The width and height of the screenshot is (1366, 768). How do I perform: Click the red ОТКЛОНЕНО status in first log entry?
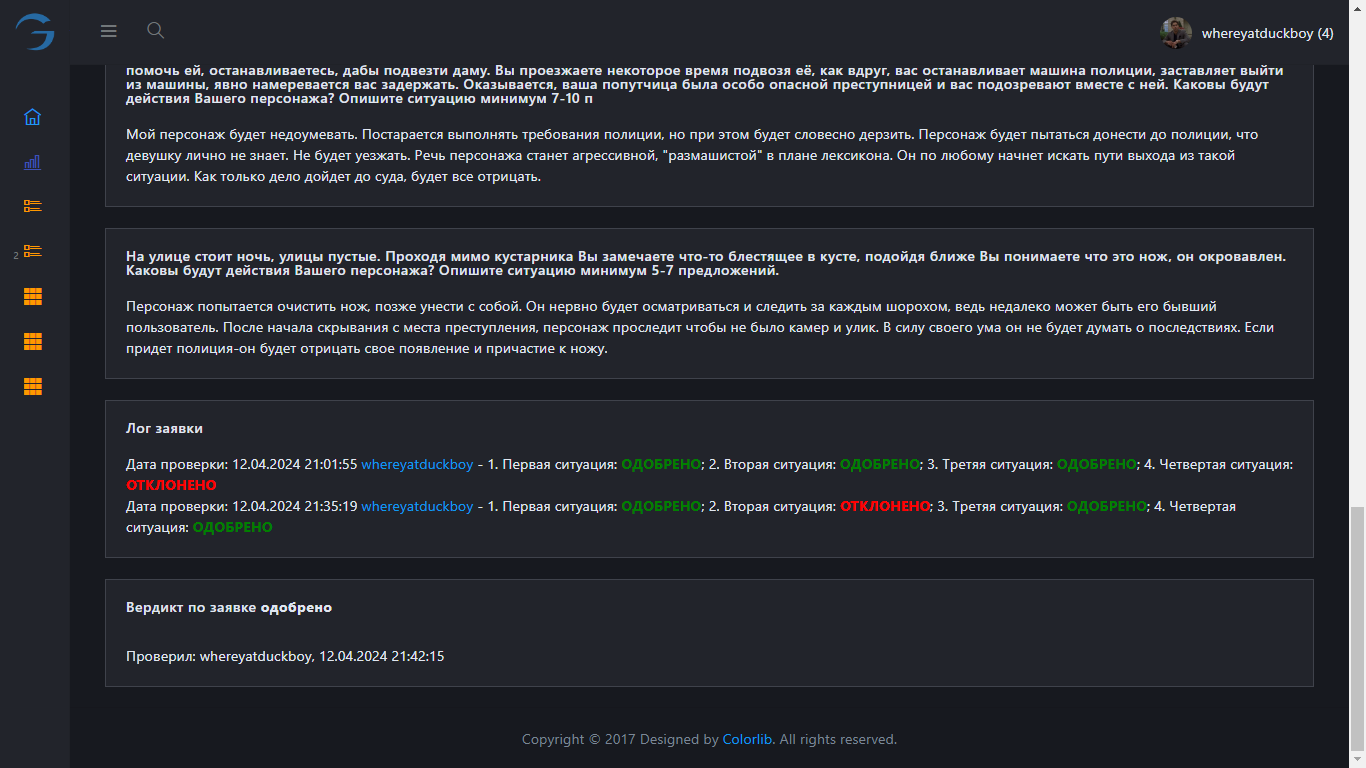coord(171,485)
